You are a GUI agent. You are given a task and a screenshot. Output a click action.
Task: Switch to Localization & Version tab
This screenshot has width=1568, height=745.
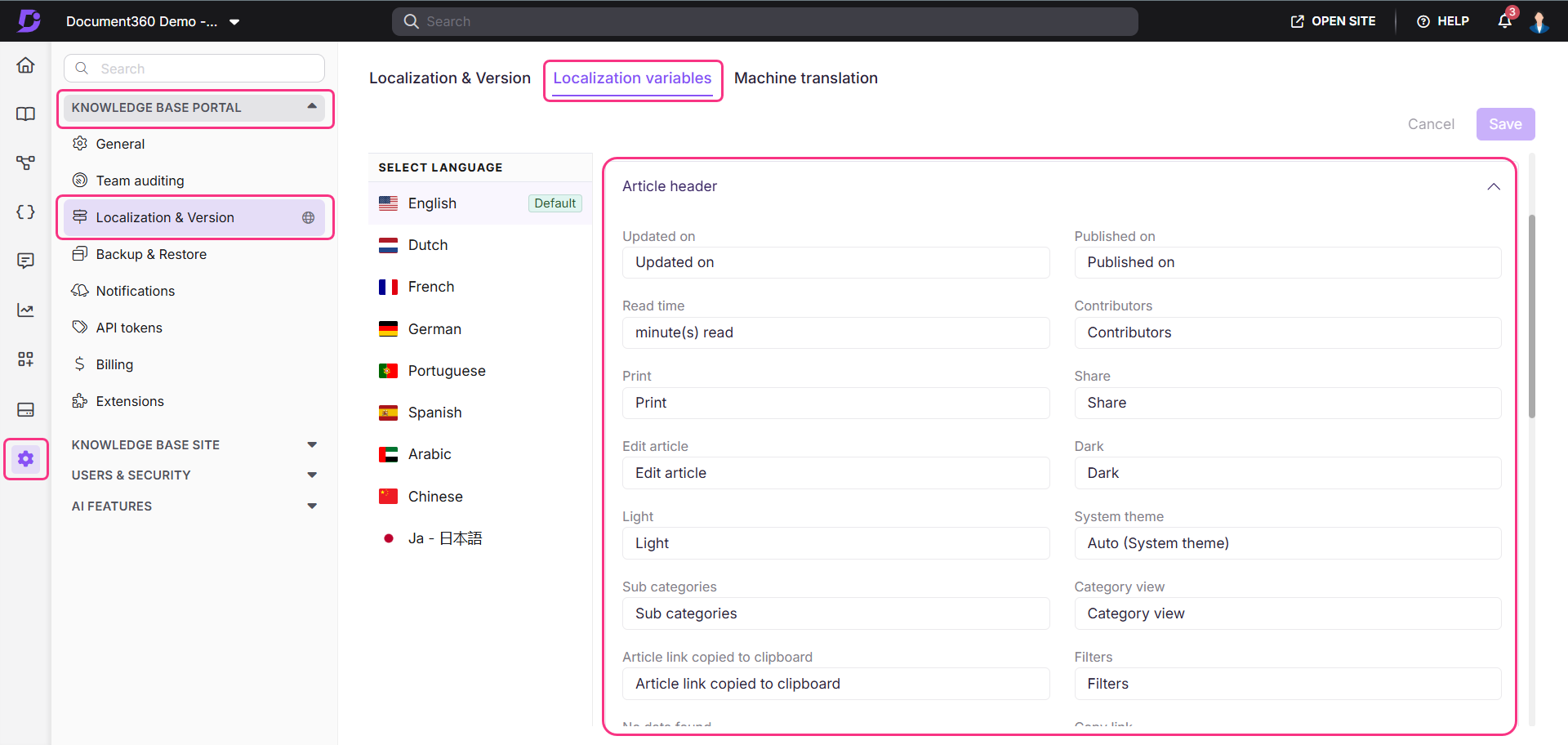point(449,78)
